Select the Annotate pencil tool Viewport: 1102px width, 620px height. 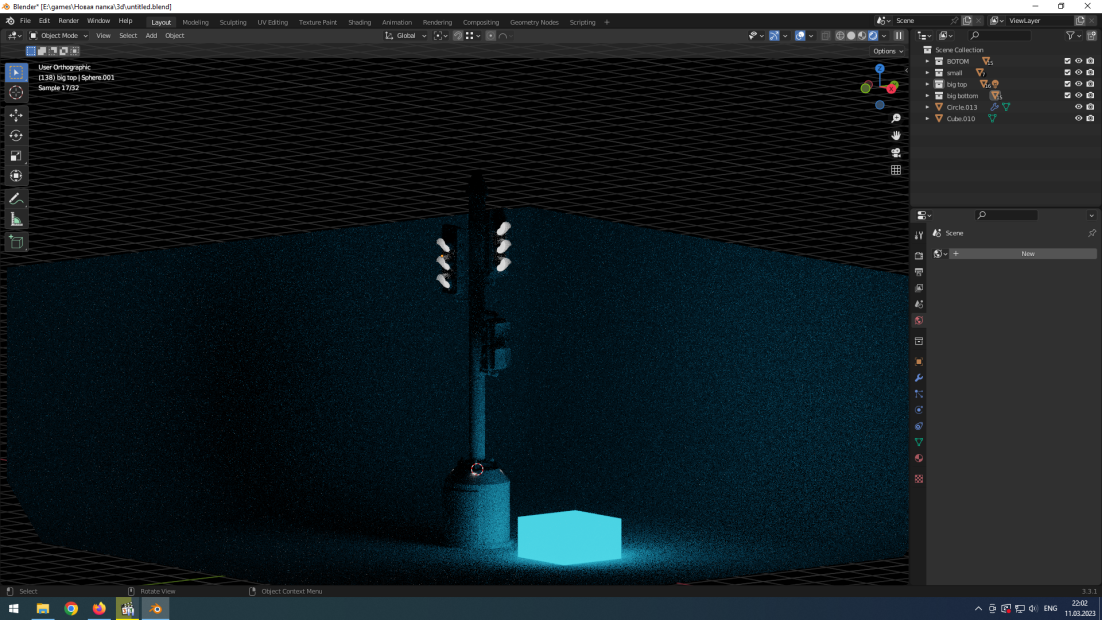(x=16, y=198)
